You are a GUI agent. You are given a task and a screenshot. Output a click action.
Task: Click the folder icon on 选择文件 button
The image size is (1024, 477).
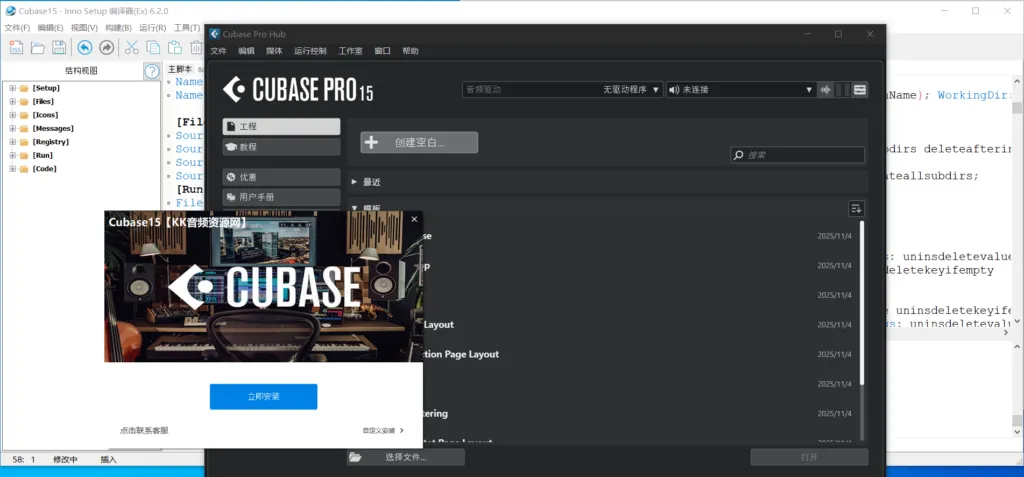pyautogui.click(x=355, y=457)
